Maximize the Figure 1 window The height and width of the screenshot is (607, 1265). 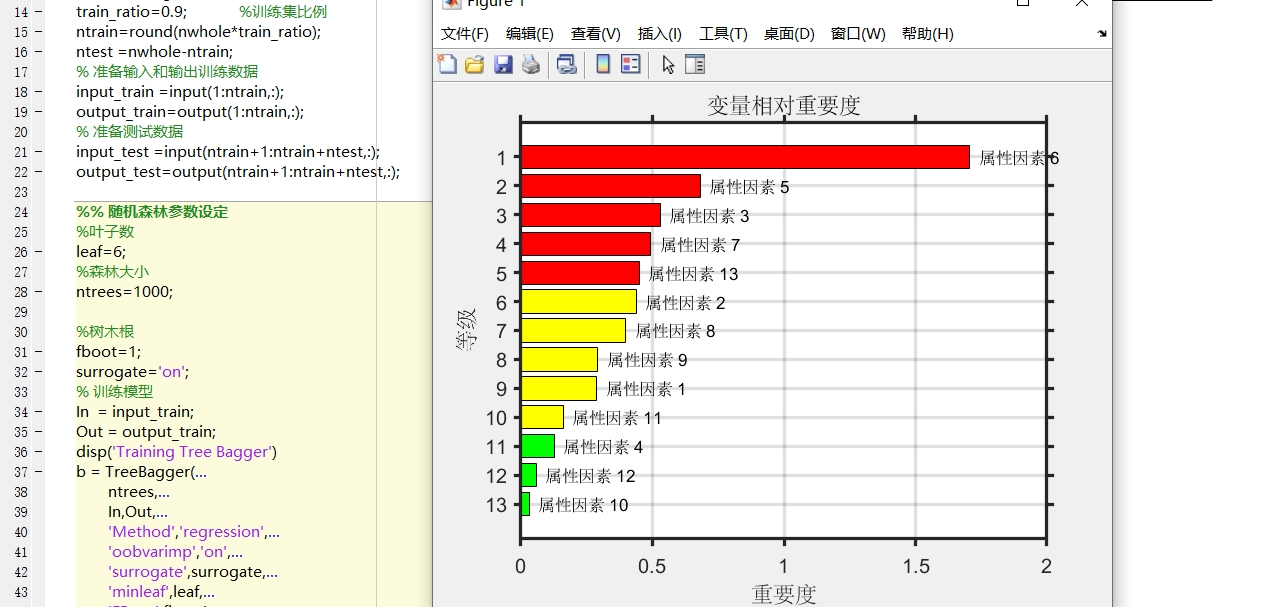click(1023, 3)
